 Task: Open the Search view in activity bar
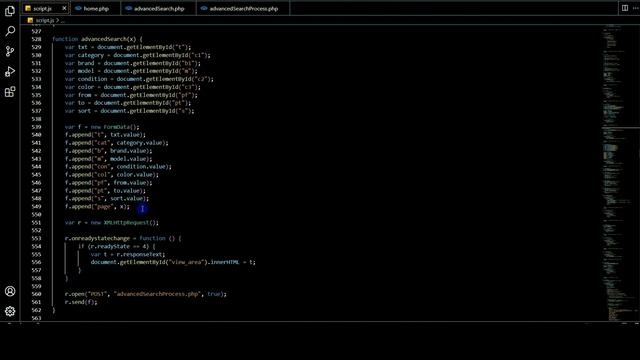[10, 31]
